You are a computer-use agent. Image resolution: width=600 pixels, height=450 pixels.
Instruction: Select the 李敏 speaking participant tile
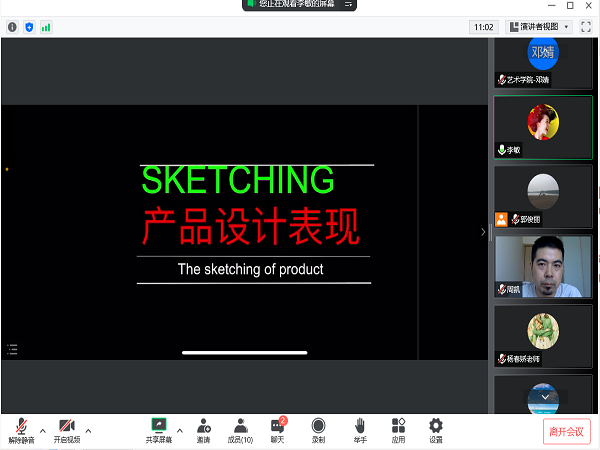(x=543, y=127)
